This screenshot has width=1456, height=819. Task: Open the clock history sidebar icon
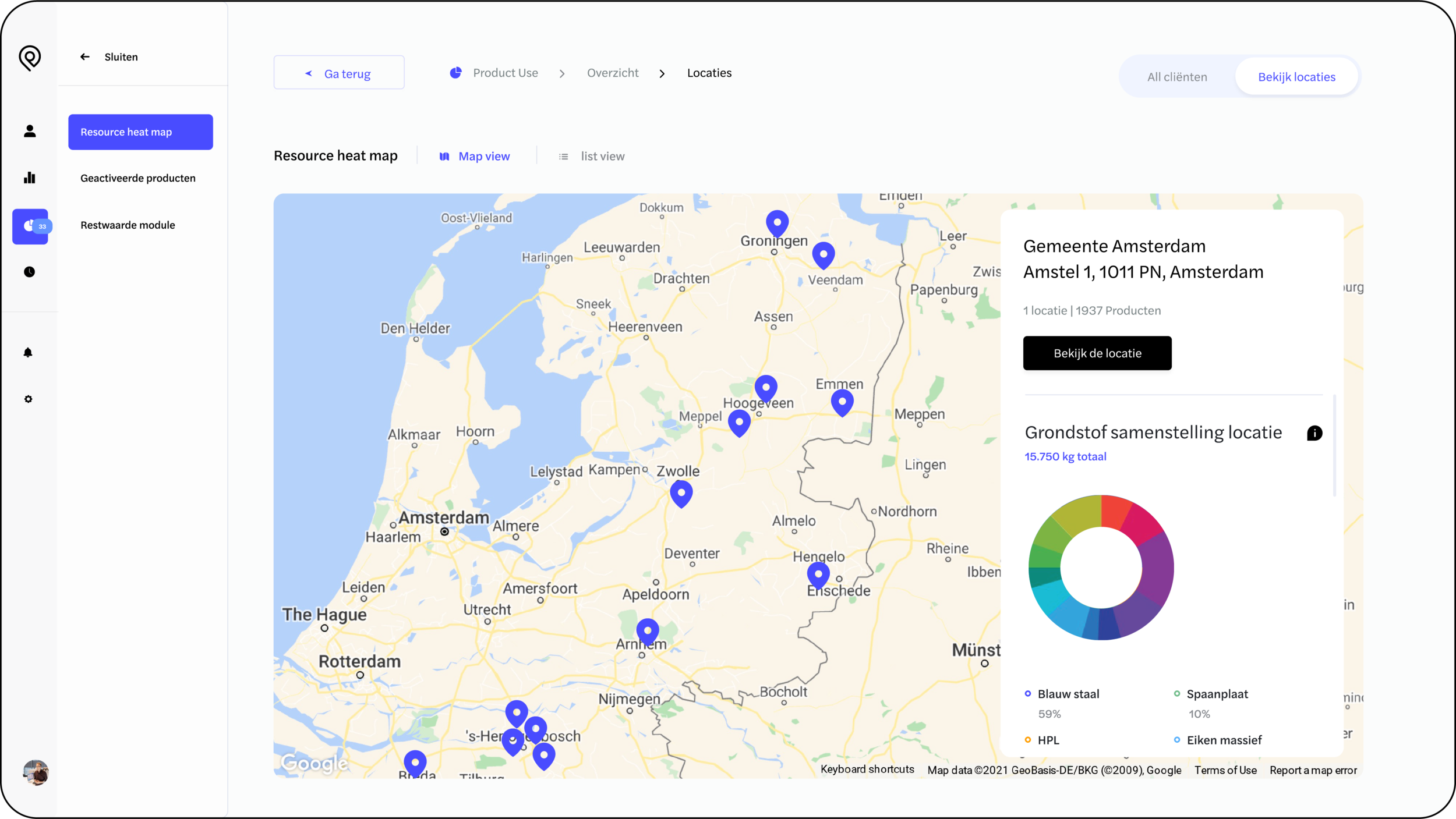pos(30,272)
